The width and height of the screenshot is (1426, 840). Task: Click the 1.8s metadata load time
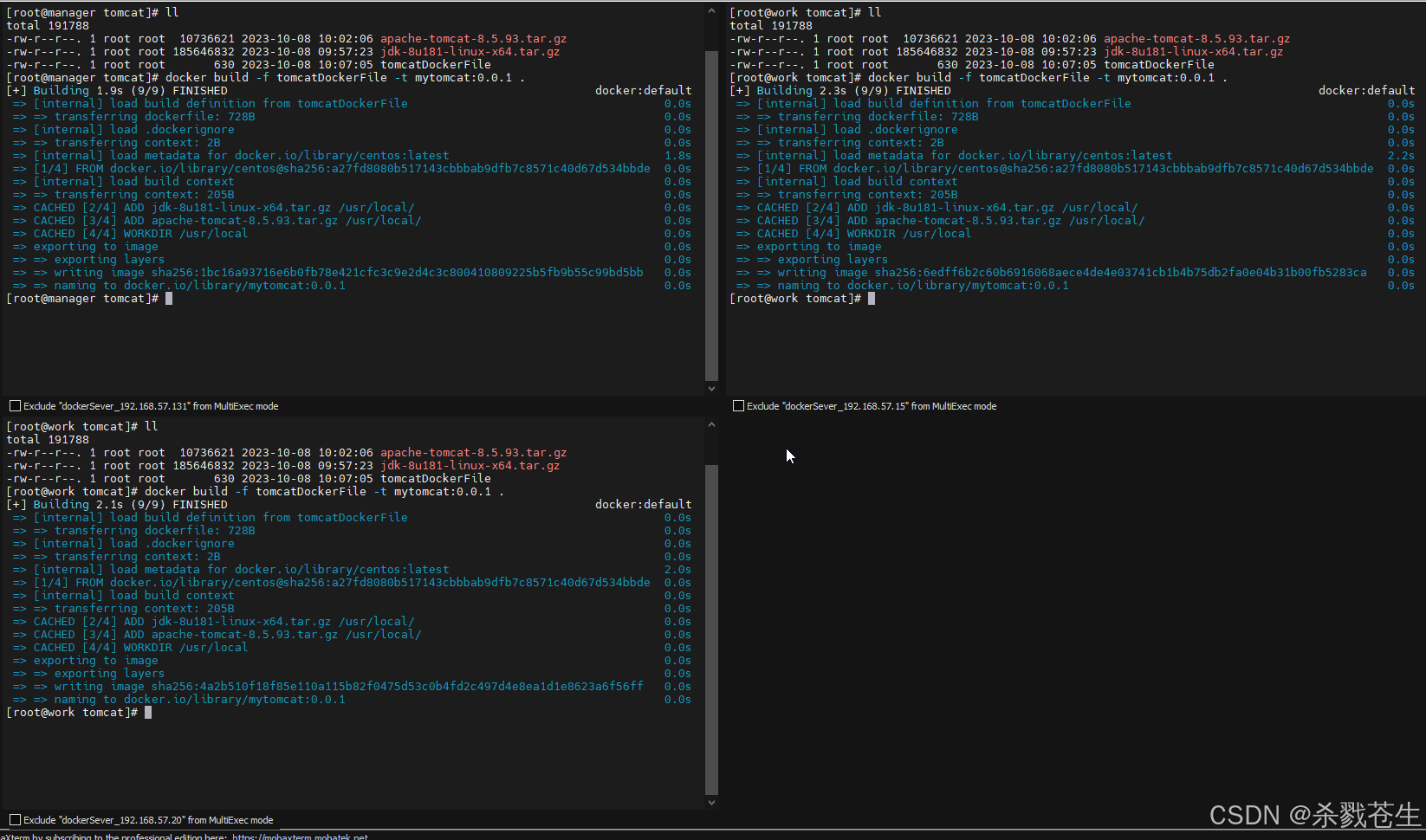(x=677, y=156)
